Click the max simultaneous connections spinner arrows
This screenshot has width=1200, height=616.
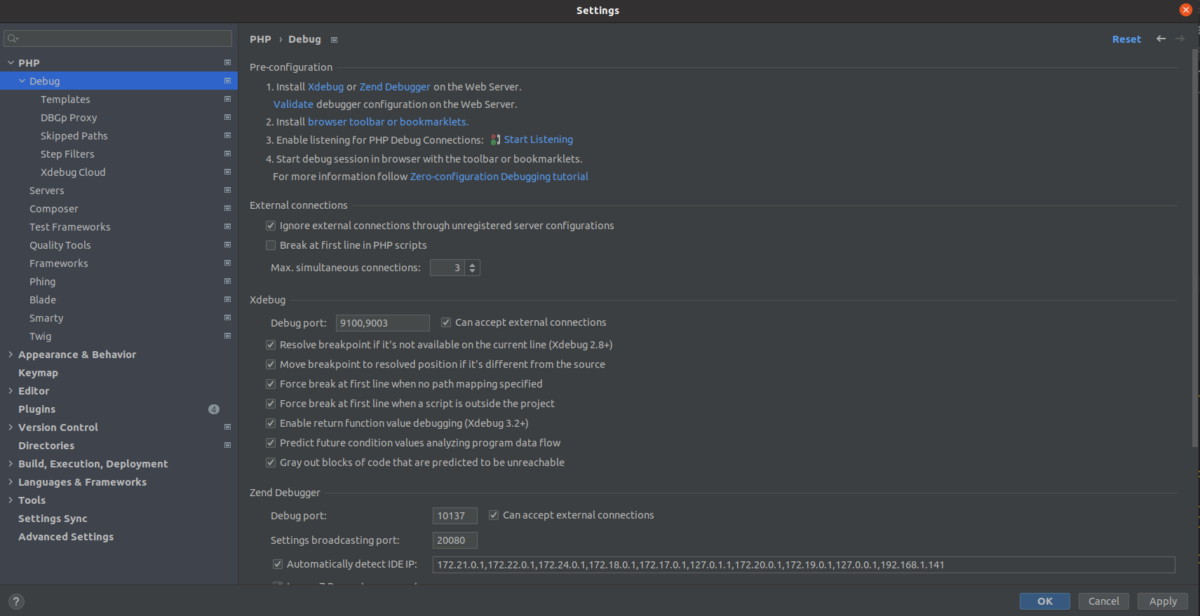click(x=472, y=268)
